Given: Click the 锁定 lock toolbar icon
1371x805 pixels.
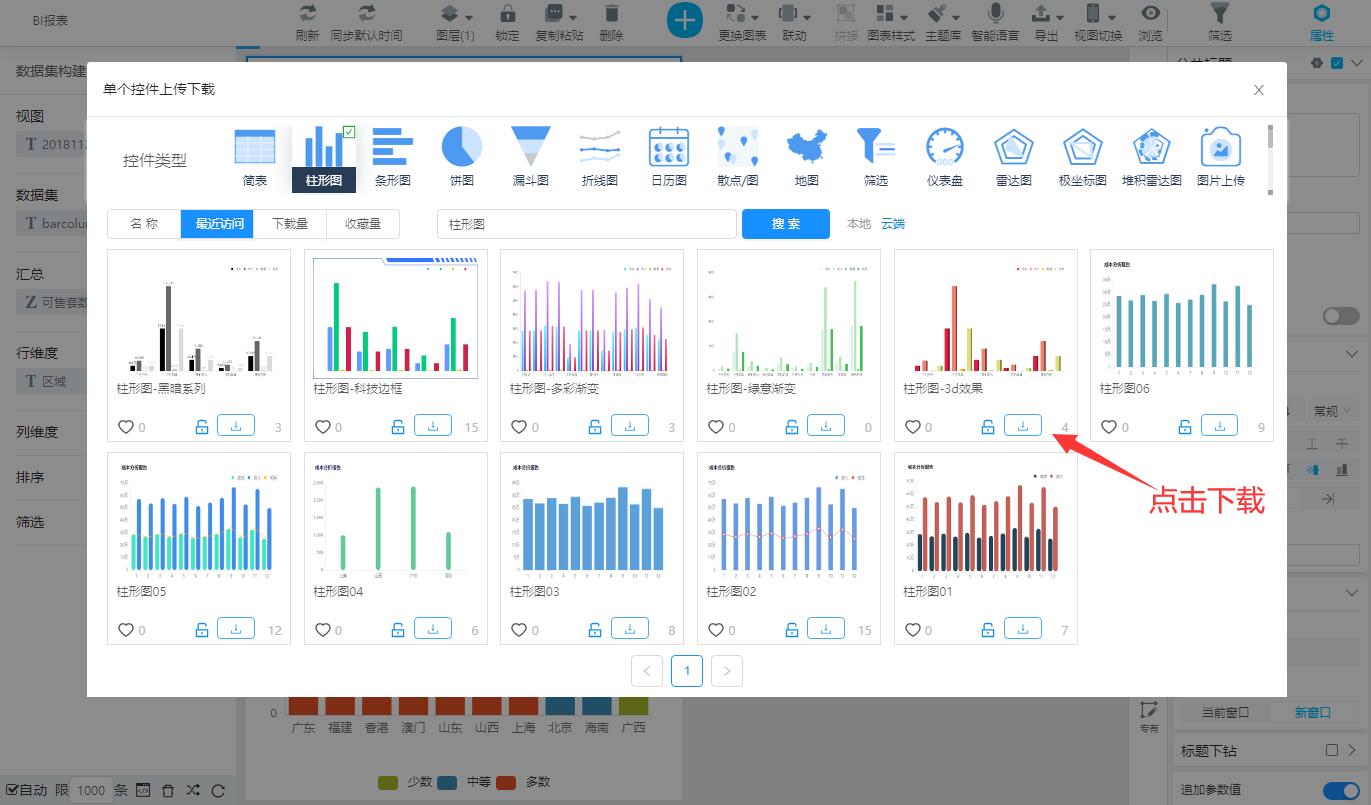Looking at the screenshot, I should 507,14.
